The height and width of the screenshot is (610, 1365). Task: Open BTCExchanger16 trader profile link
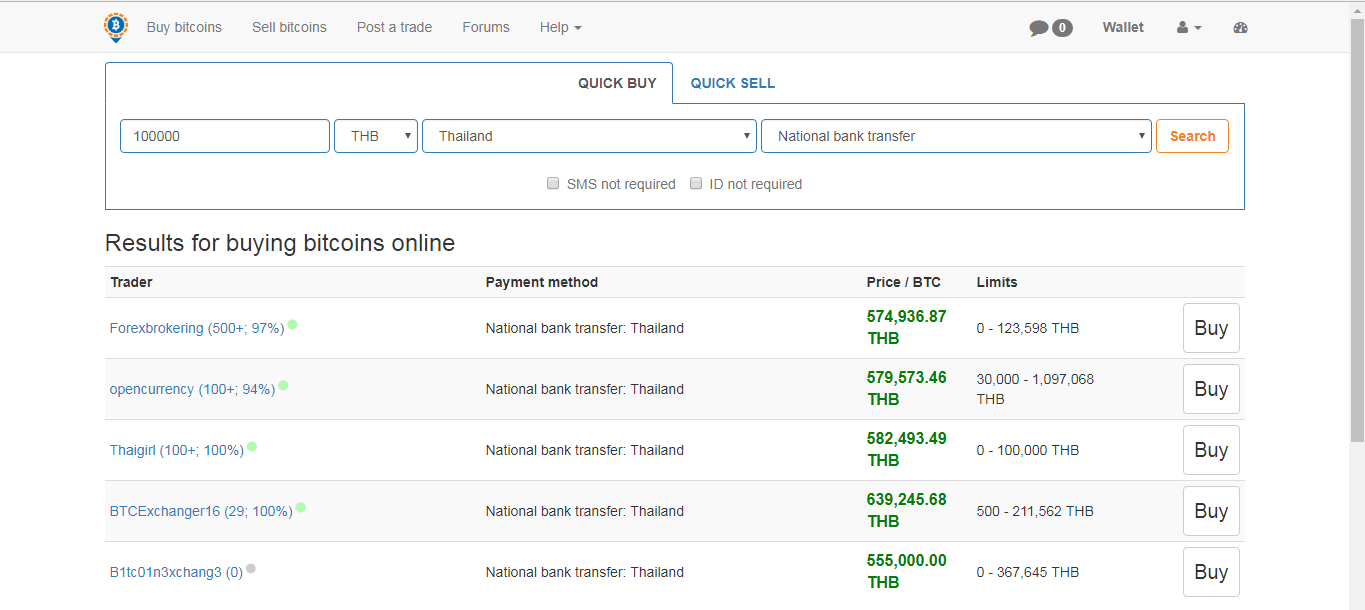201,511
